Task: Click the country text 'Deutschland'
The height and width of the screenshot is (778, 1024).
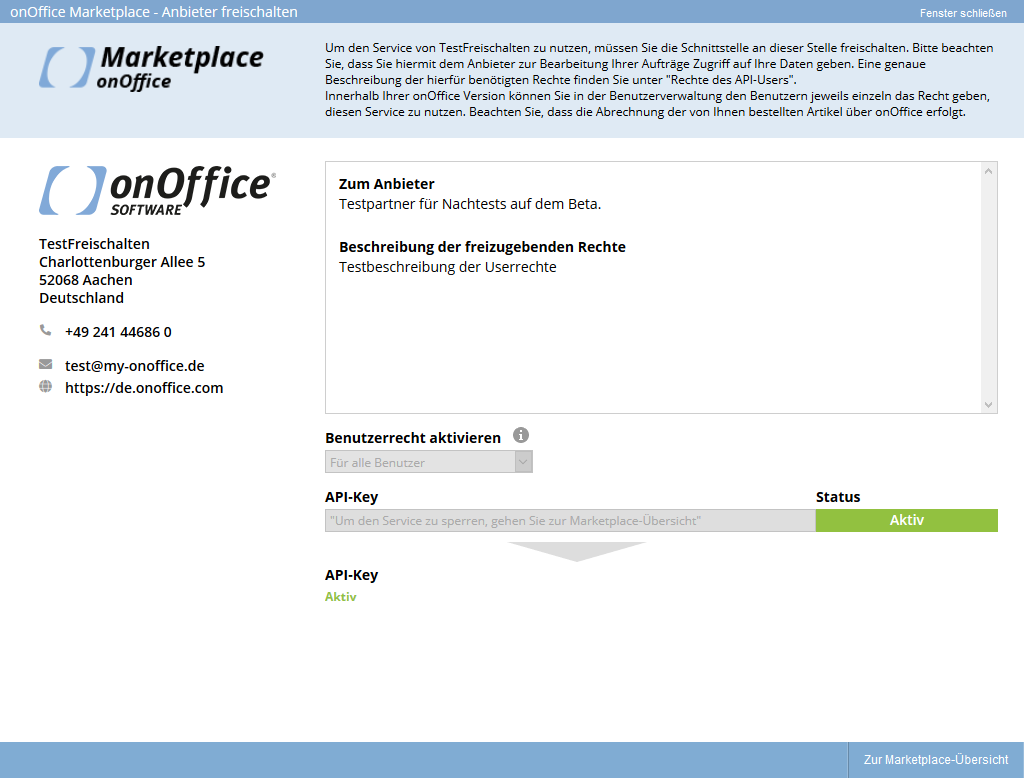Action: 82,298
